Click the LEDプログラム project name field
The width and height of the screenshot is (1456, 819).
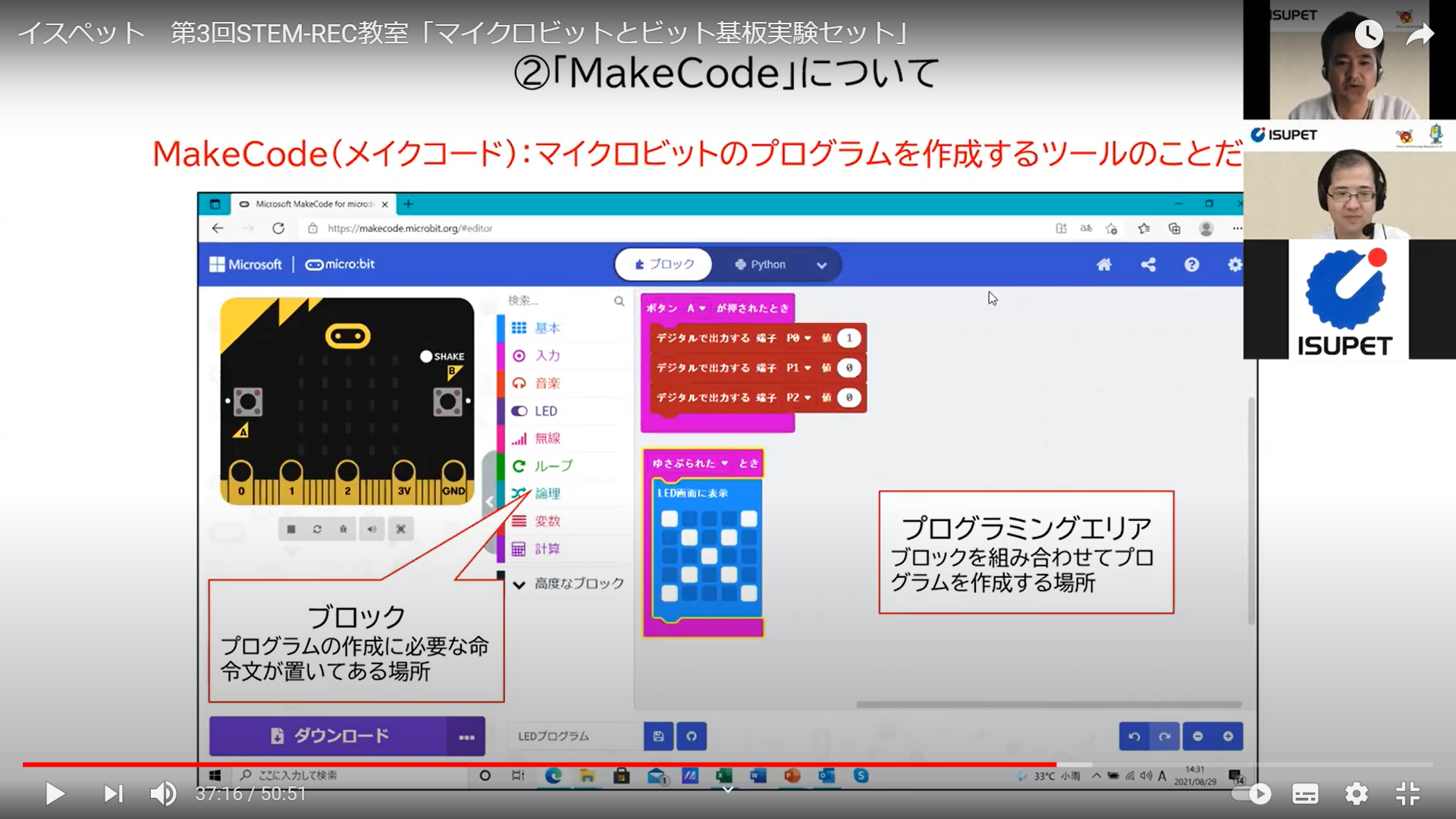[575, 736]
